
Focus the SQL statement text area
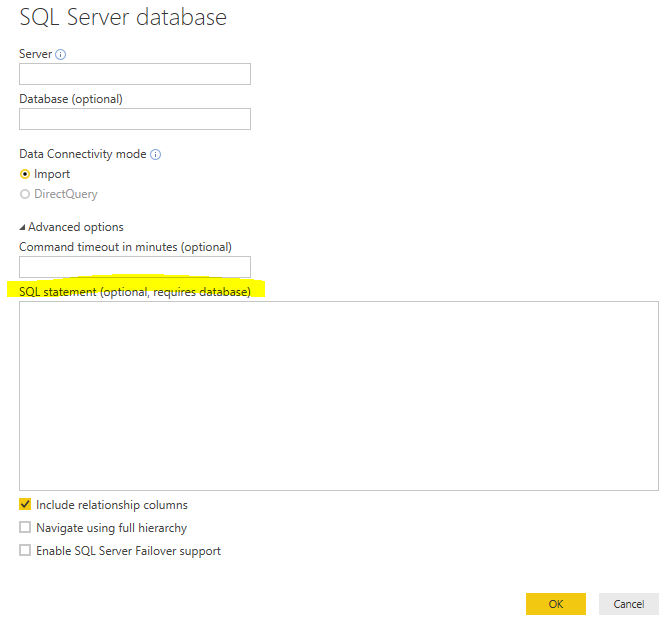pos(339,396)
